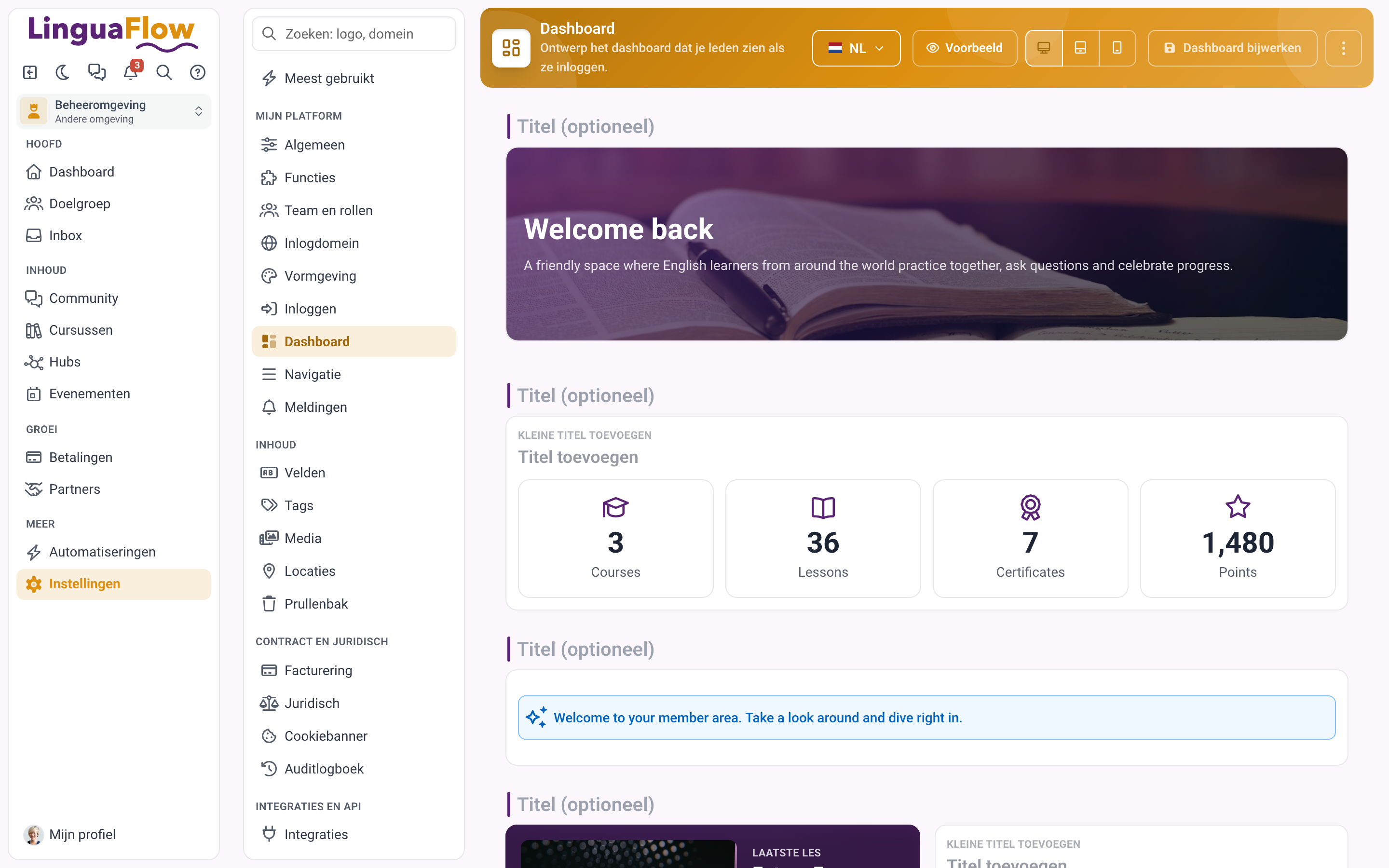The image size is (1389, 868).
Task: Click the Voorbeeld preview button
Action: tap(964, 48)
